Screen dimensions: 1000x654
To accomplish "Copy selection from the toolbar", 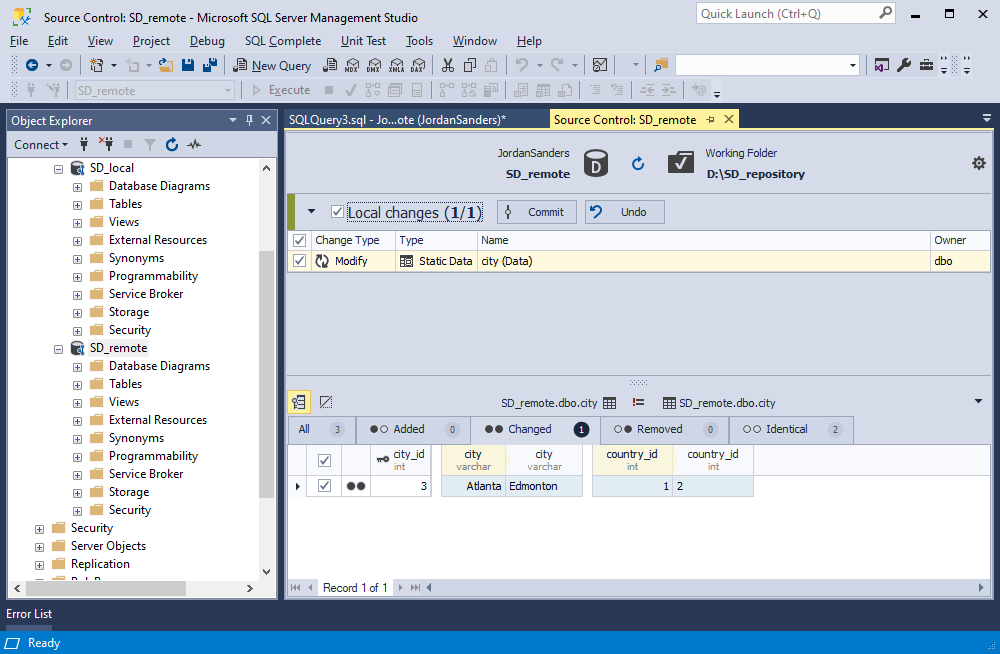I will 470,65.
